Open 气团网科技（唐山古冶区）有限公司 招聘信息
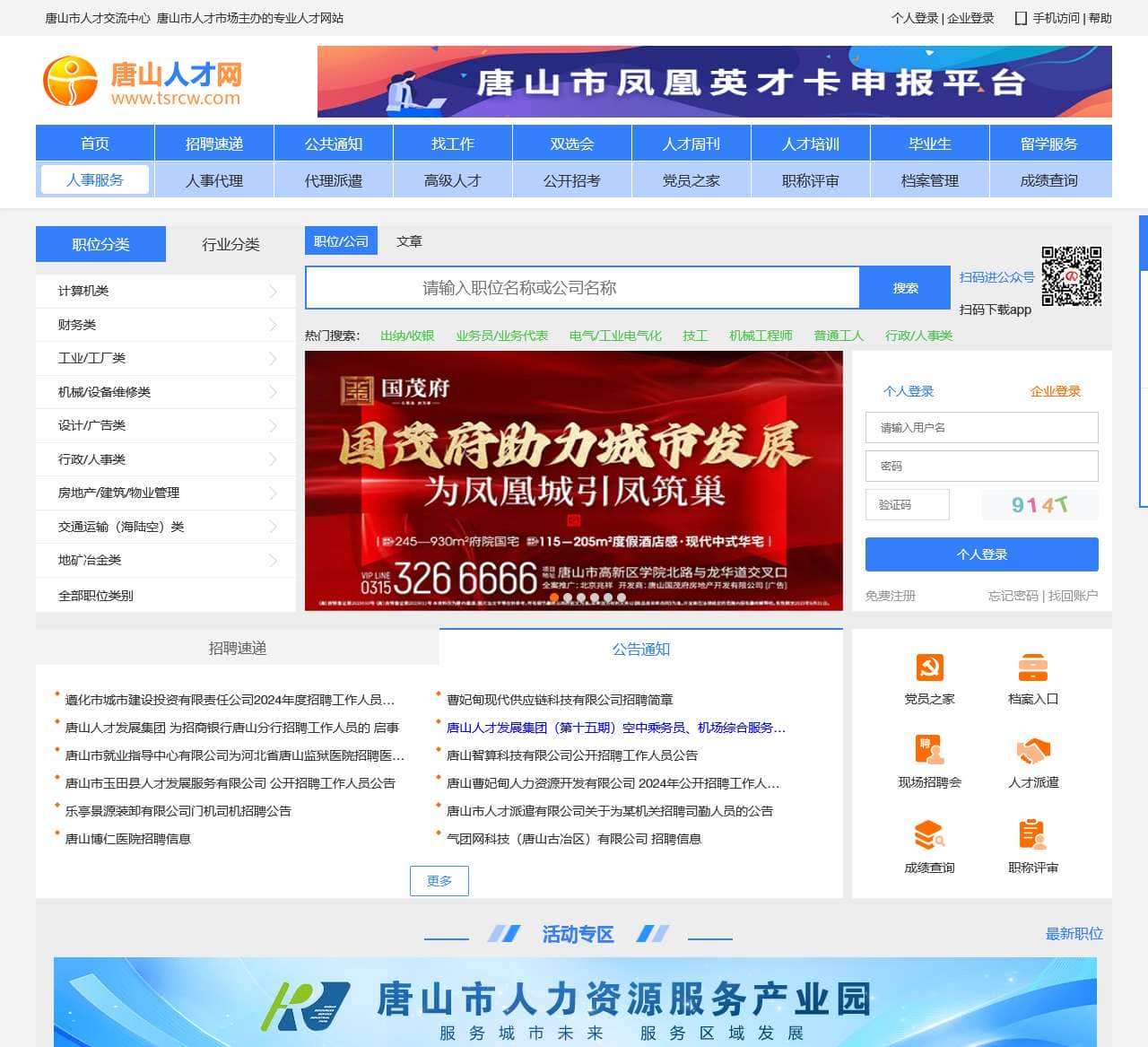Image resolution: width=1148 pixels, height=1047 pixels. 574,839
